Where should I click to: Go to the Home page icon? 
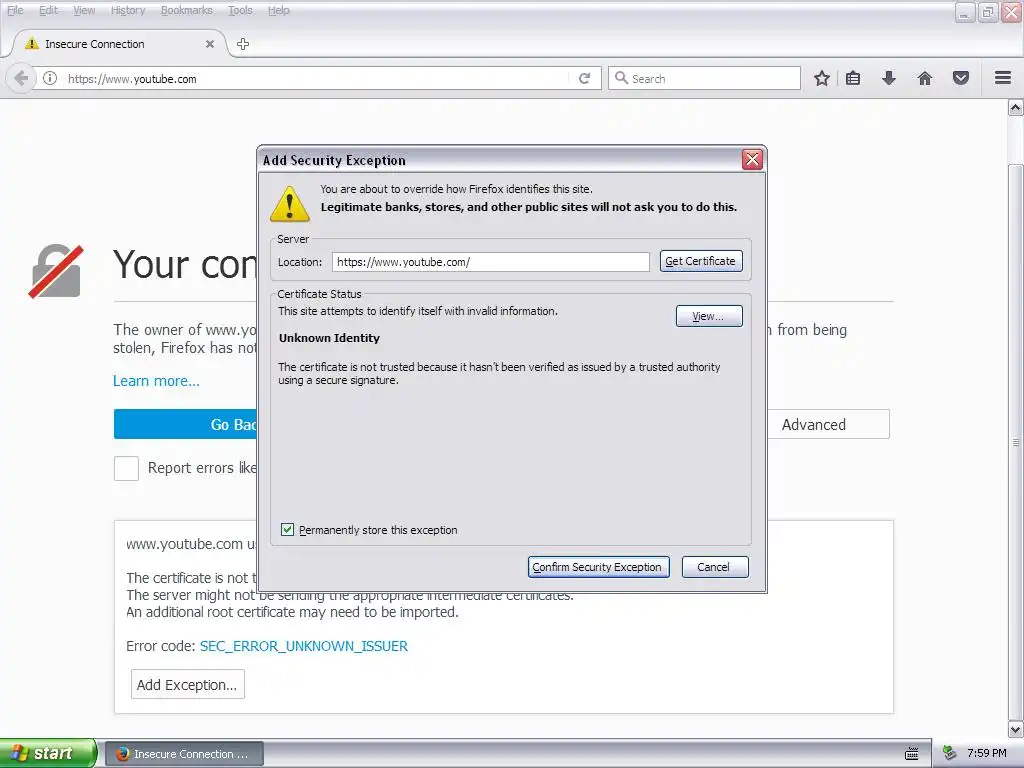pos(925,78)
